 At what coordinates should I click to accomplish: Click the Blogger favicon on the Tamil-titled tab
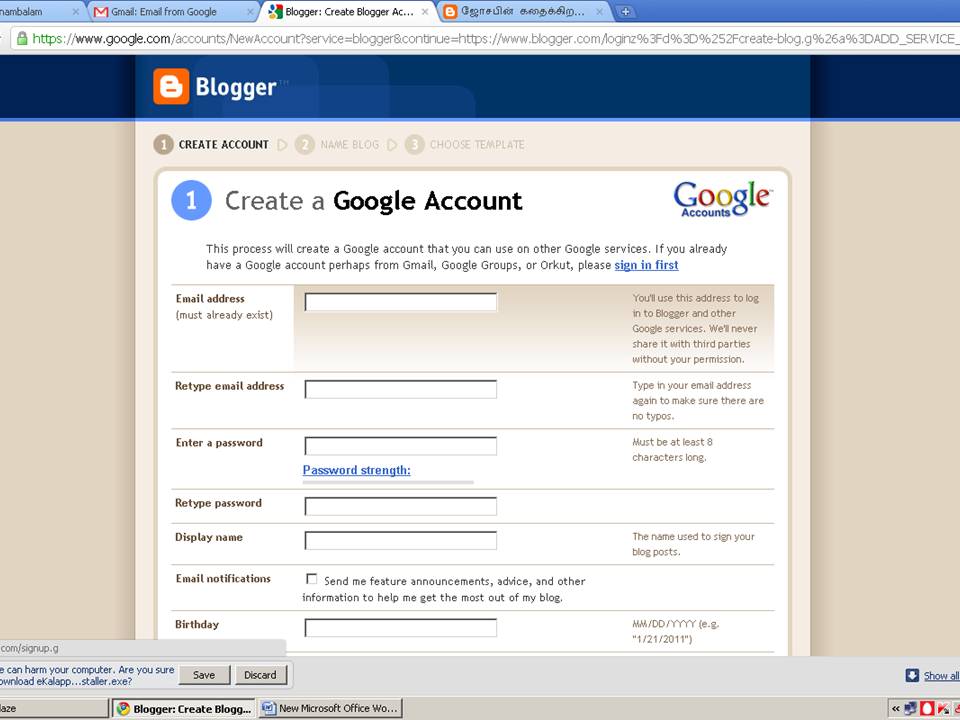(x=450, y=12)
